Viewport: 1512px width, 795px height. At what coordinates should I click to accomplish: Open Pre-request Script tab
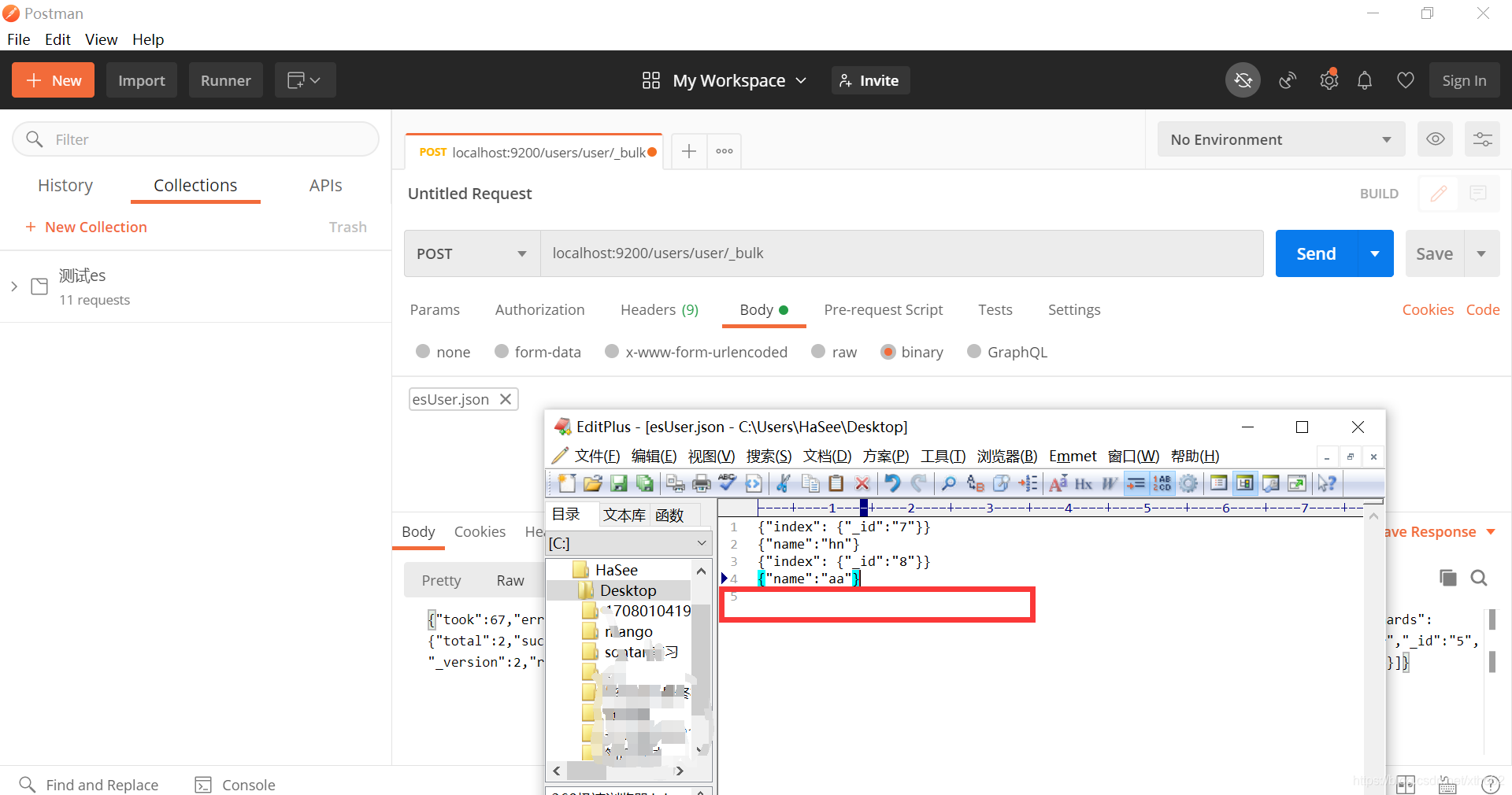coord(883,309)
